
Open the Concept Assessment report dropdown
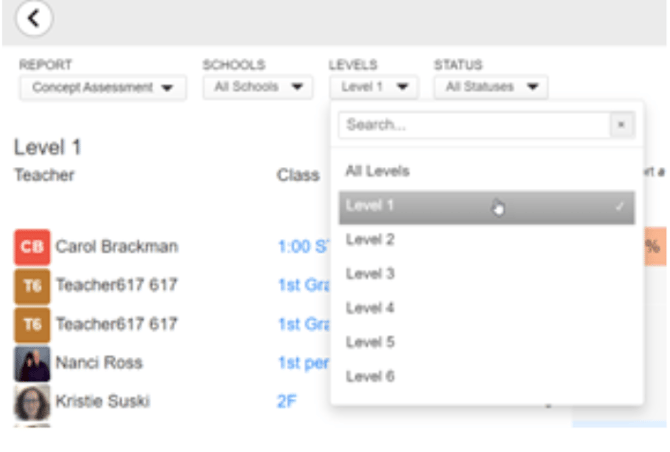coord(102,87)
